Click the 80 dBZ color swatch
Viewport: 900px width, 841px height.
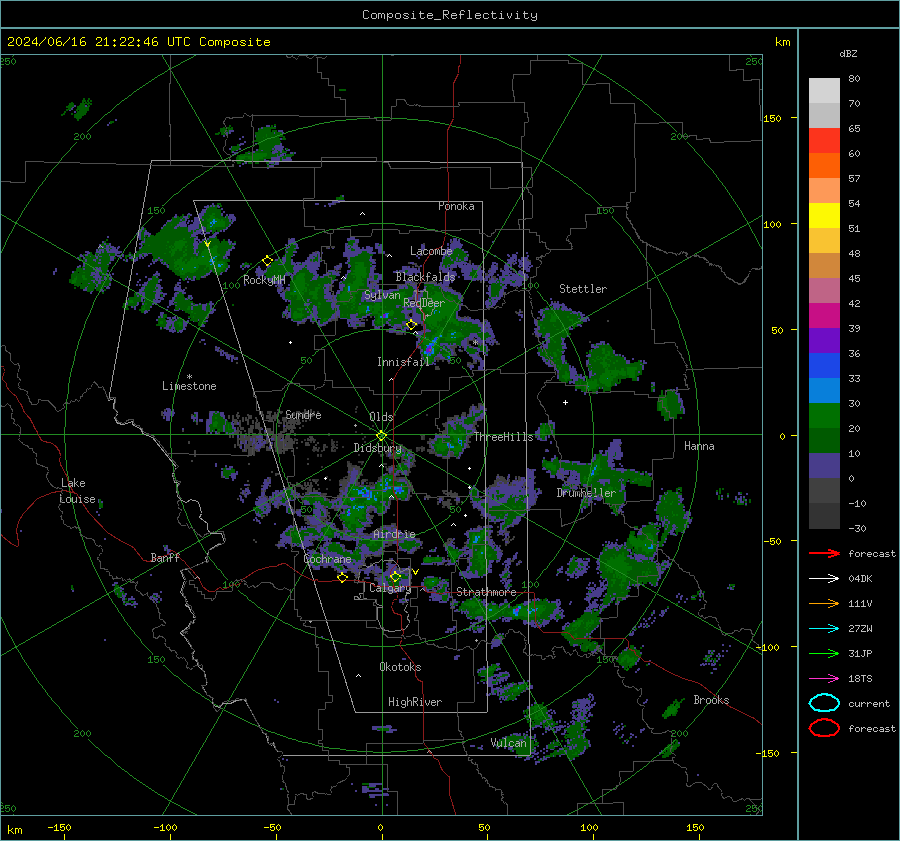click(824, 91)
